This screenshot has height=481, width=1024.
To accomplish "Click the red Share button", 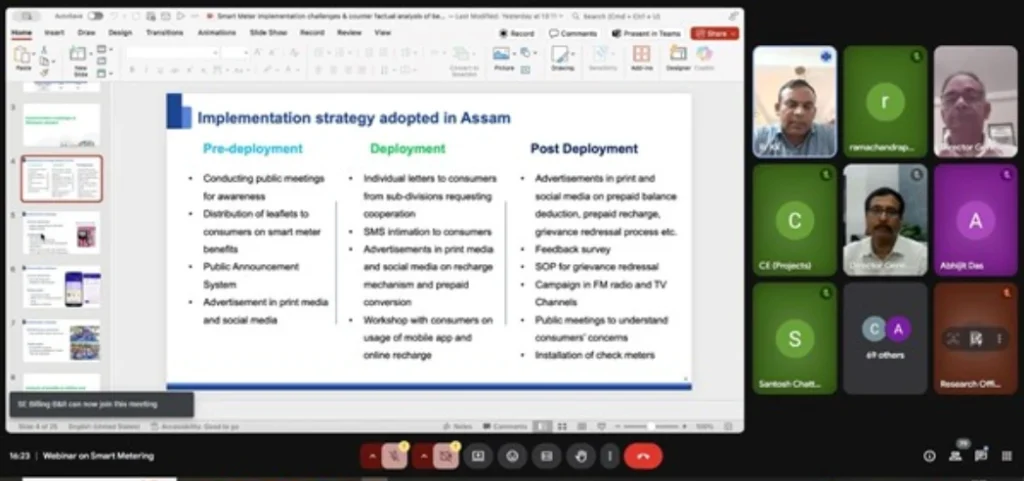I will click(x=715, y=33).
